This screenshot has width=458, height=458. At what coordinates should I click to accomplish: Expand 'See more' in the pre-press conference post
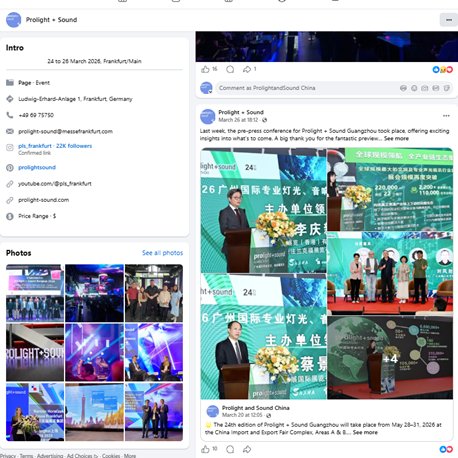point(396,138)
